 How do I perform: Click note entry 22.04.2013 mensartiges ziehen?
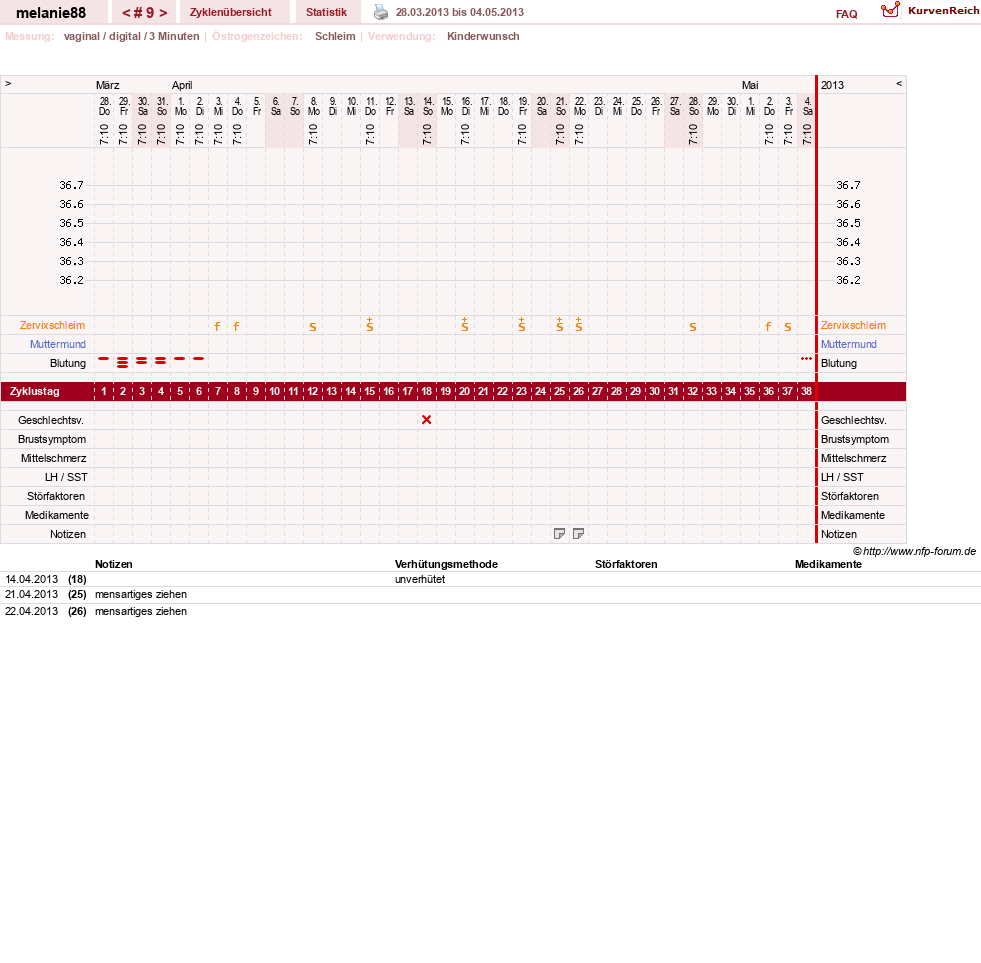(141, 611)
